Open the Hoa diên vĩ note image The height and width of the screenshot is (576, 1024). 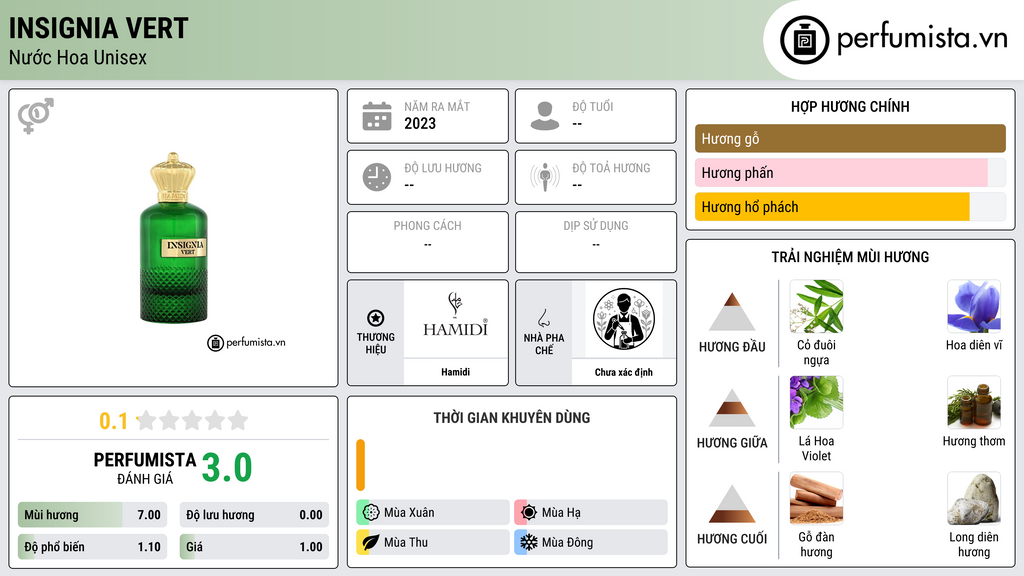[974, 307]
